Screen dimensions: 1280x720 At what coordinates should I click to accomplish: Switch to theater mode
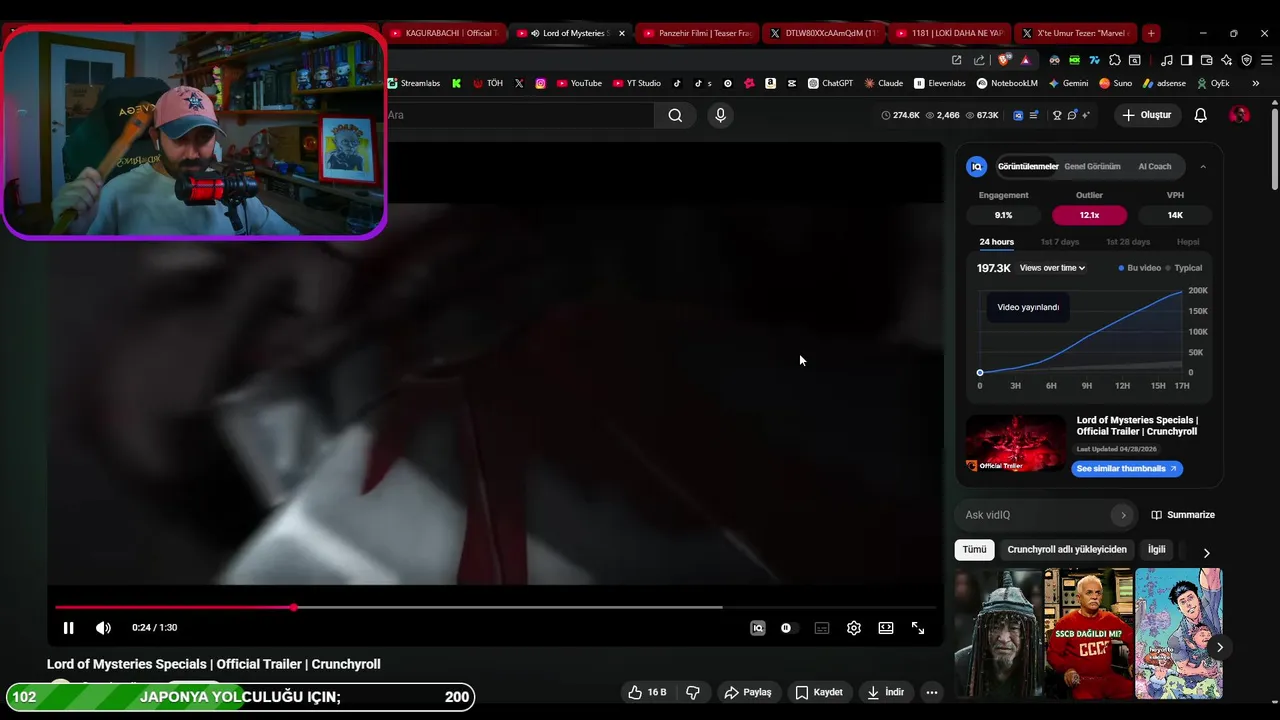(x=886, y=628)
